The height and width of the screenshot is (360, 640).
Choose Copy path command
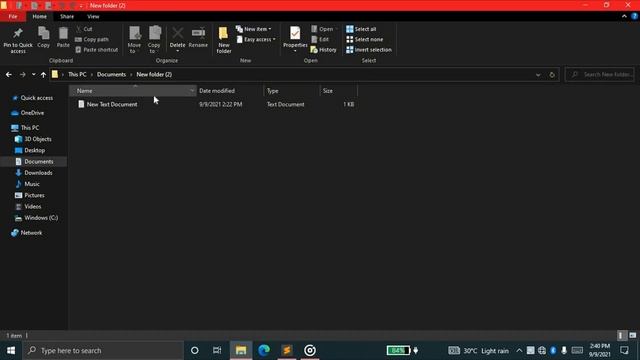point(92,40)
